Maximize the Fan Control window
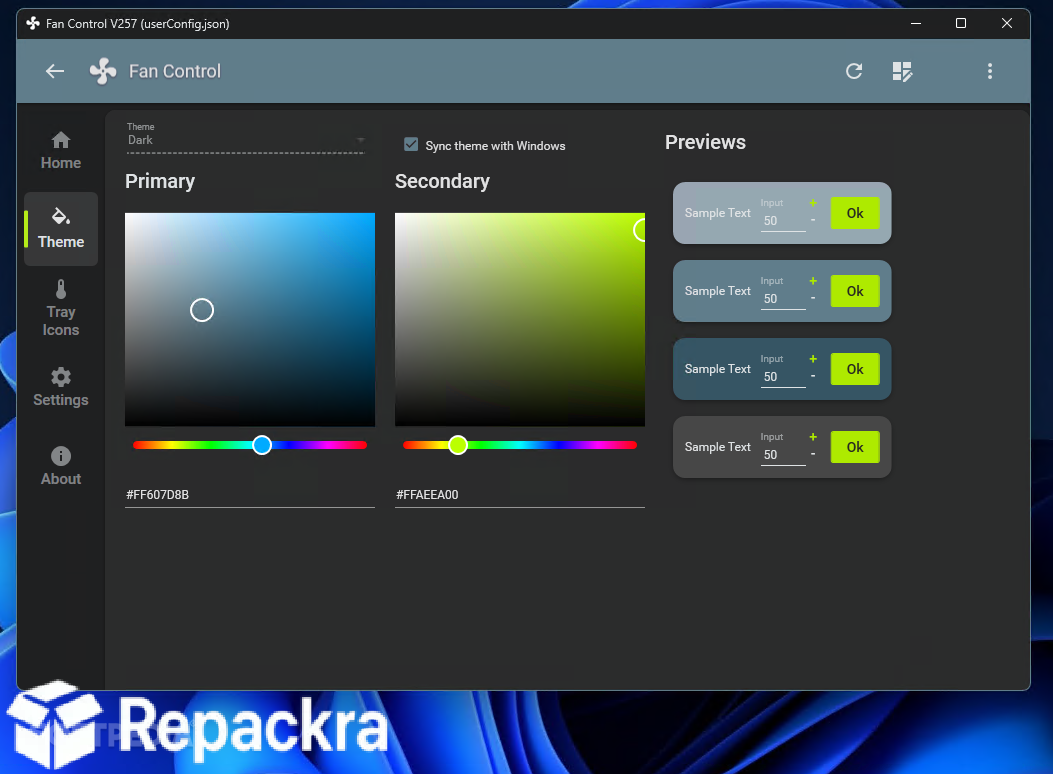The height and width of the screenshot is (774, 1053). (961, 23)
